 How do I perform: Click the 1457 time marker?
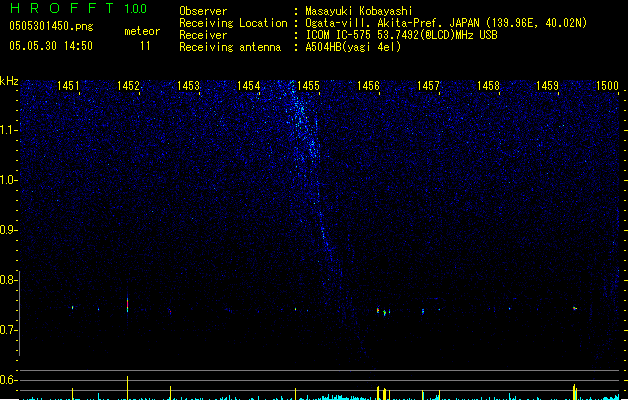click(428, 86)
